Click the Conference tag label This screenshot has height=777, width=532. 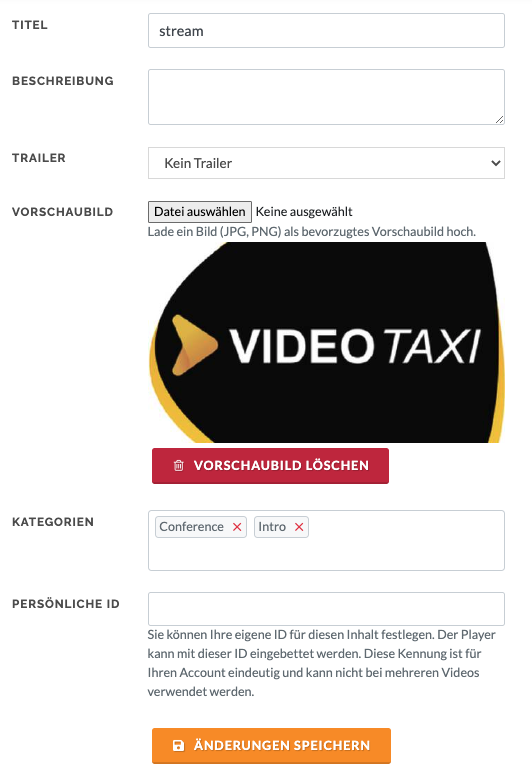pyautogui.click(x=192, y=527)
